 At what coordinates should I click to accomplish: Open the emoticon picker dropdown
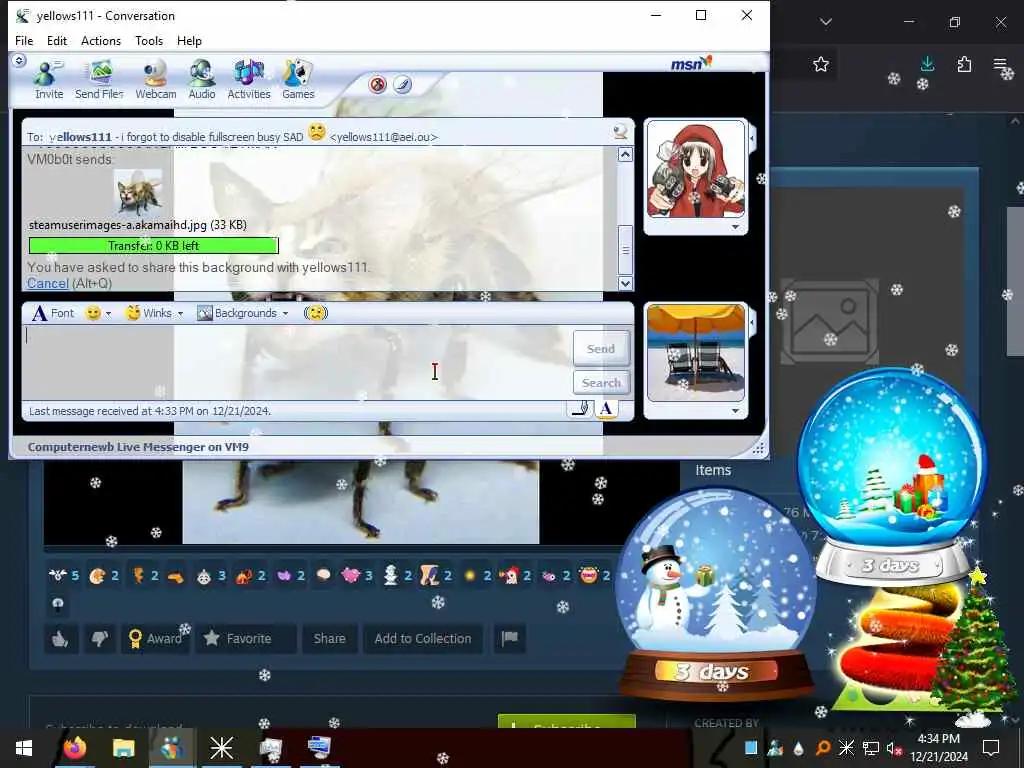click(x=99, y=313)
